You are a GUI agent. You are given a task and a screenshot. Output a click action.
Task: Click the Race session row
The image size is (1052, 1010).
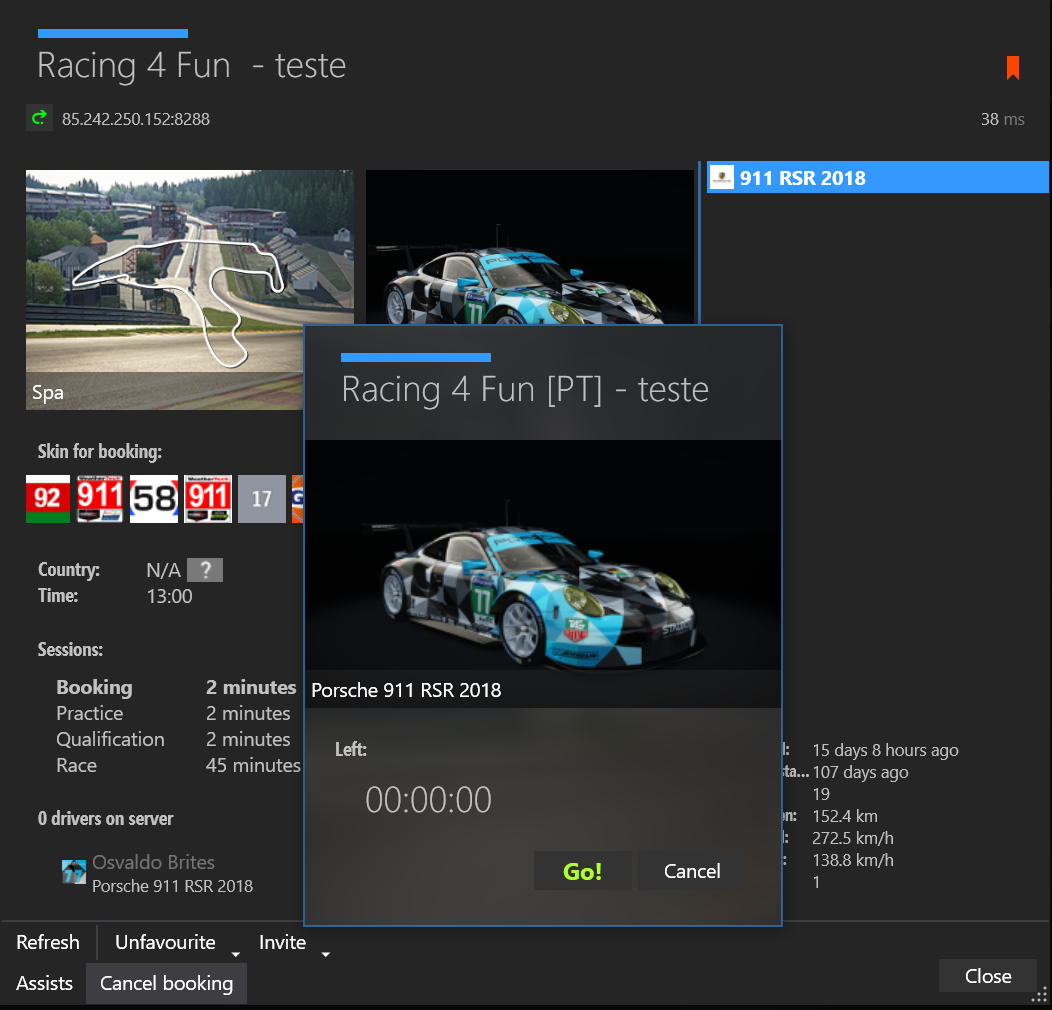click(178, 765)
